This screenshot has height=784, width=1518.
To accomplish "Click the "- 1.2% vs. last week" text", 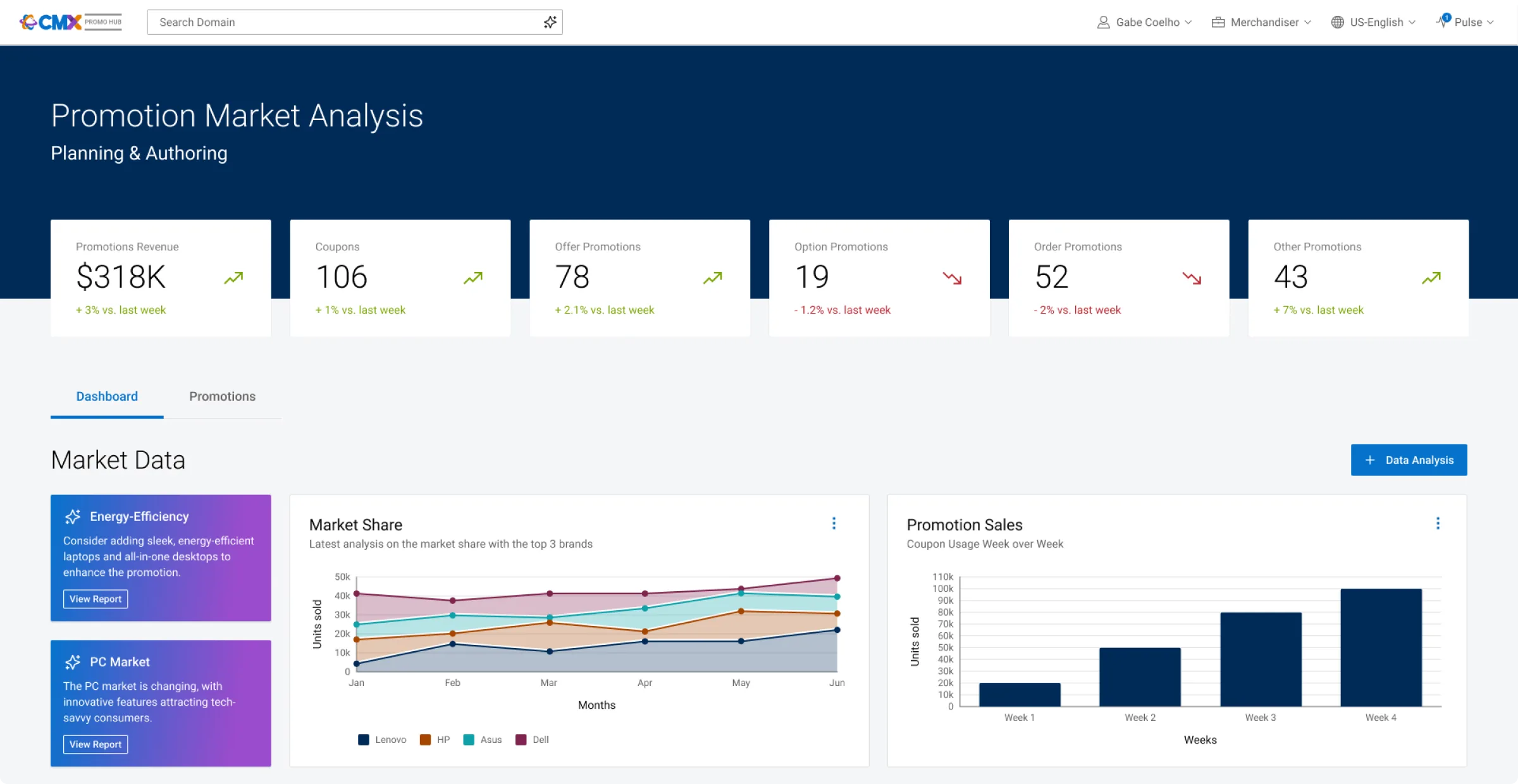I will 842,310.
